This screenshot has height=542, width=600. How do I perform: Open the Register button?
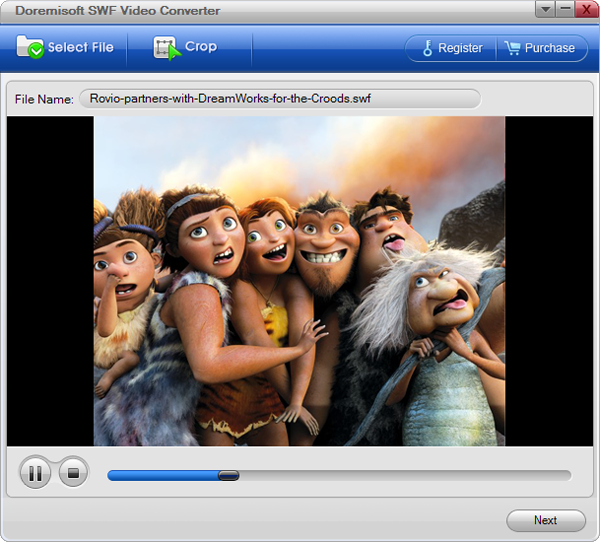(451, 48)
